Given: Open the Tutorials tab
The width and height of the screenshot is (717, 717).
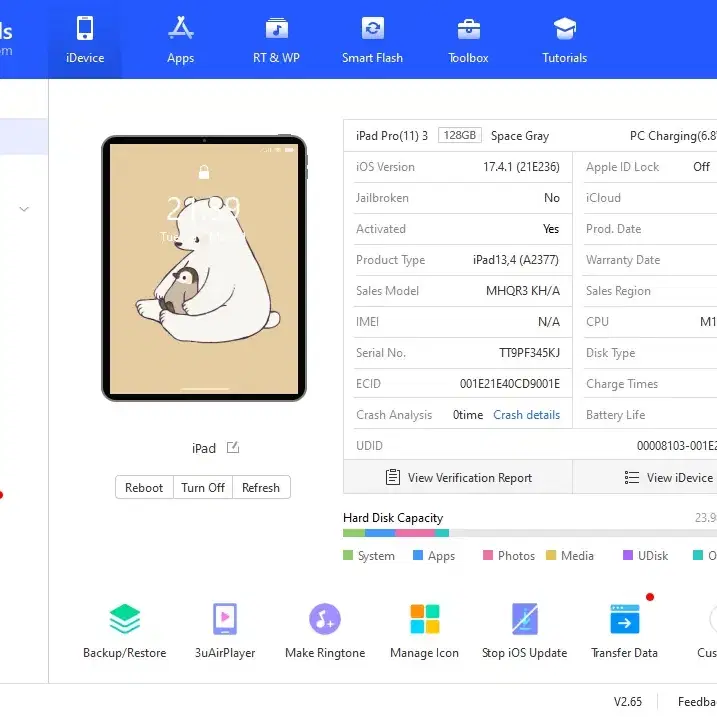Looking at the screenshot, I should tap(564, 39).
